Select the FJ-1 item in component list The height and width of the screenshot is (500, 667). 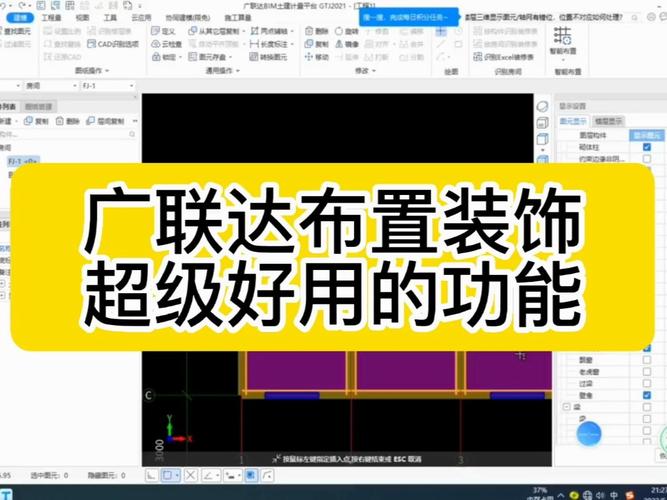click(23, 161)
